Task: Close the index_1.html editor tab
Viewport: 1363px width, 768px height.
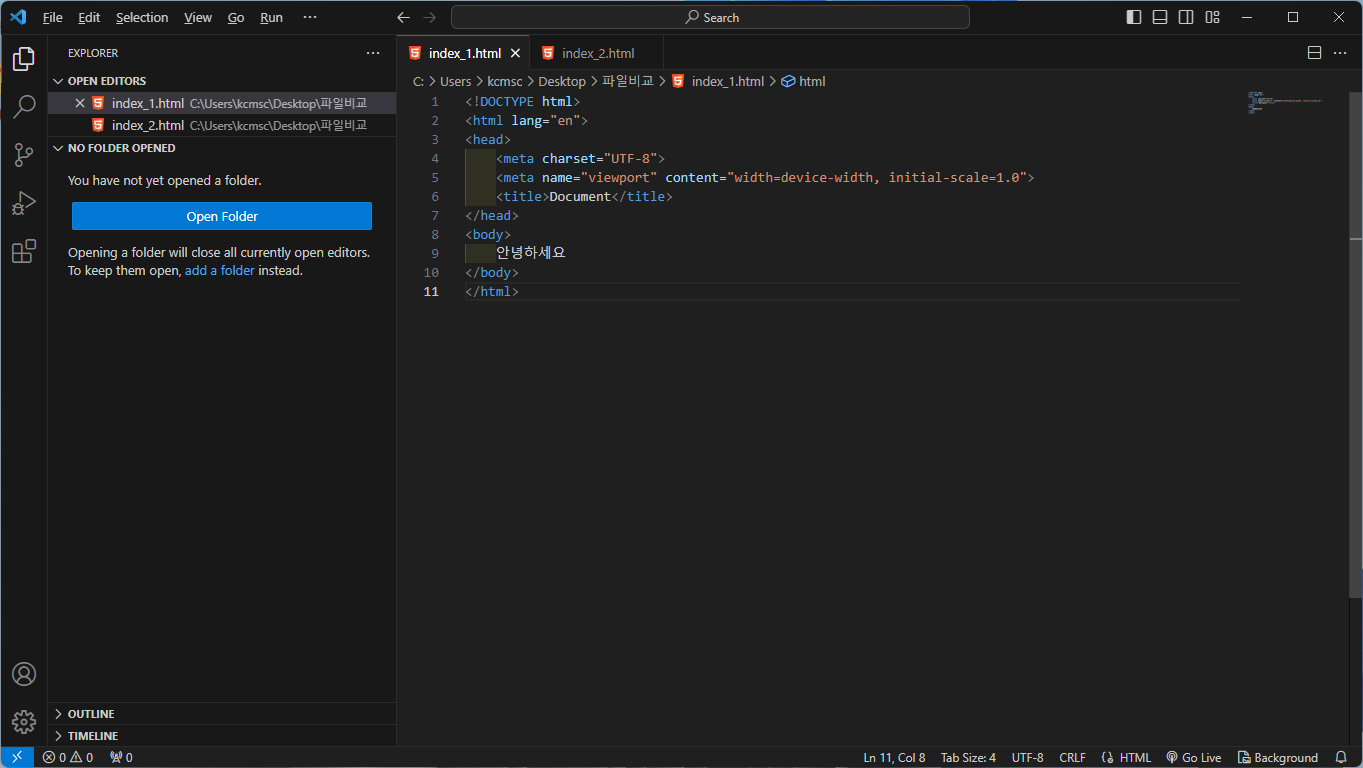Action: coord(516,53)
